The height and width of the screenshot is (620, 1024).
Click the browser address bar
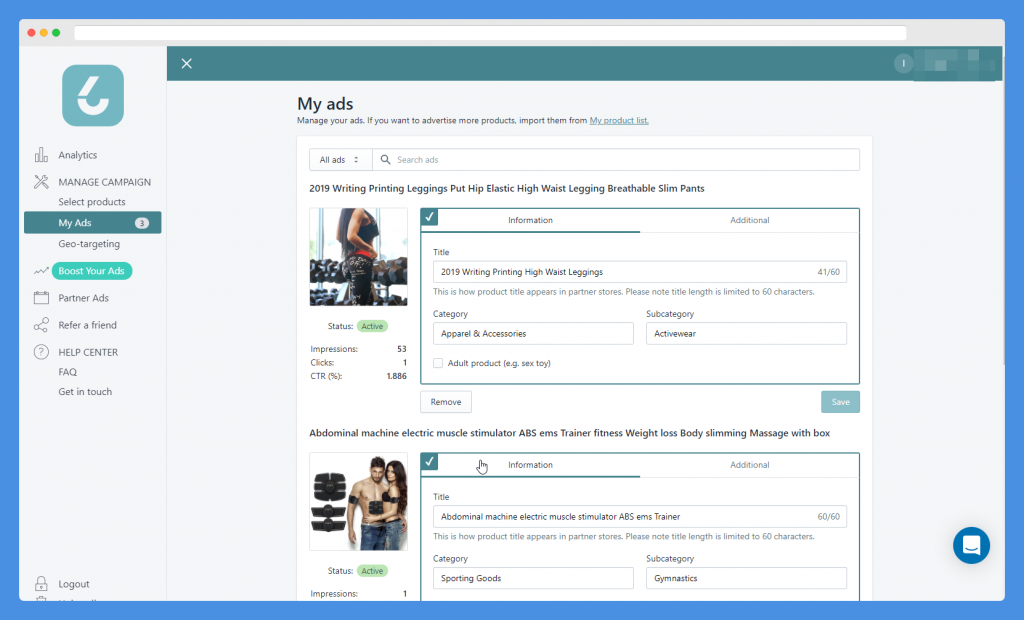[490, 33]
